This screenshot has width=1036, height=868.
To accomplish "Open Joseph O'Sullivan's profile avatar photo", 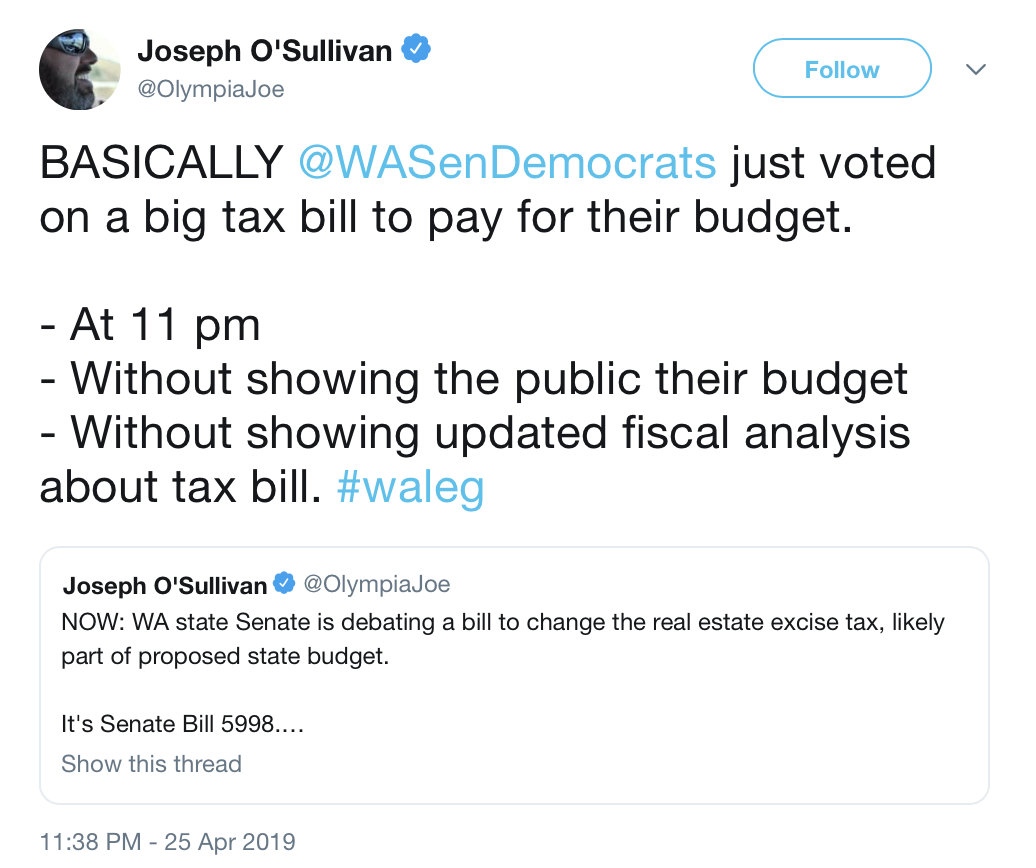I will tap(79, 69).
